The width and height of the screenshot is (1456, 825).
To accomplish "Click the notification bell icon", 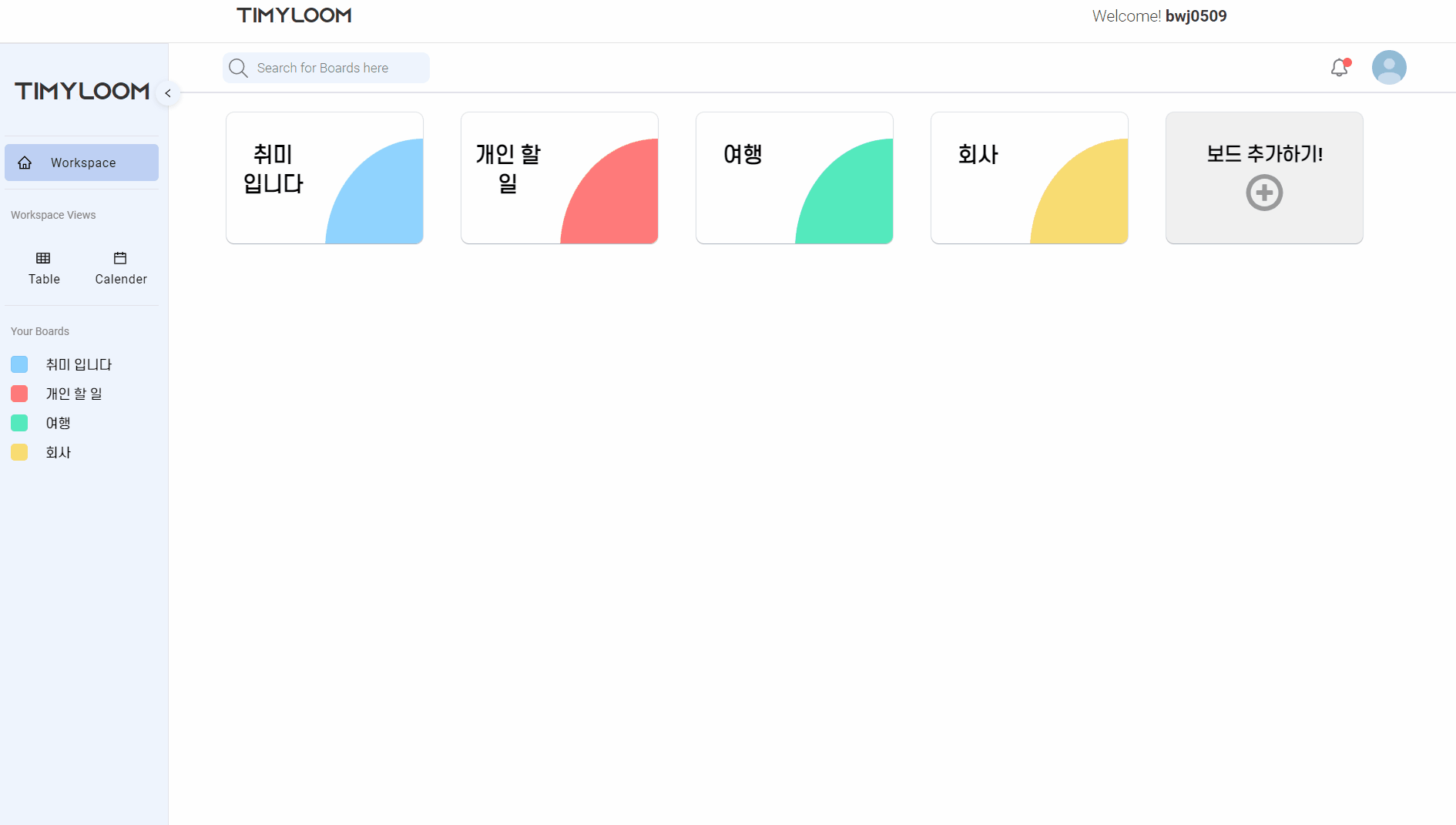I will pos(1339,68).
